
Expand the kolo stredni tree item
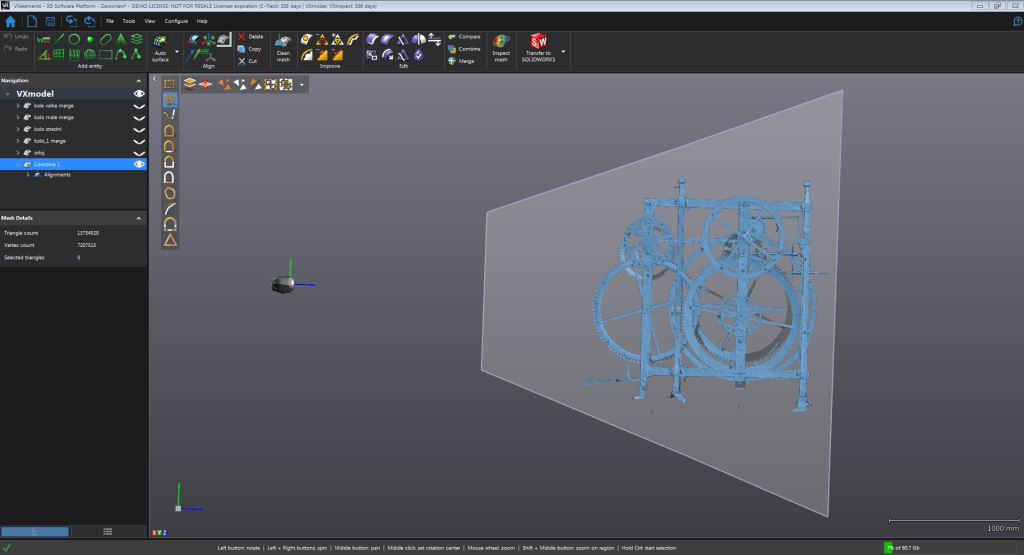[18, 129]
